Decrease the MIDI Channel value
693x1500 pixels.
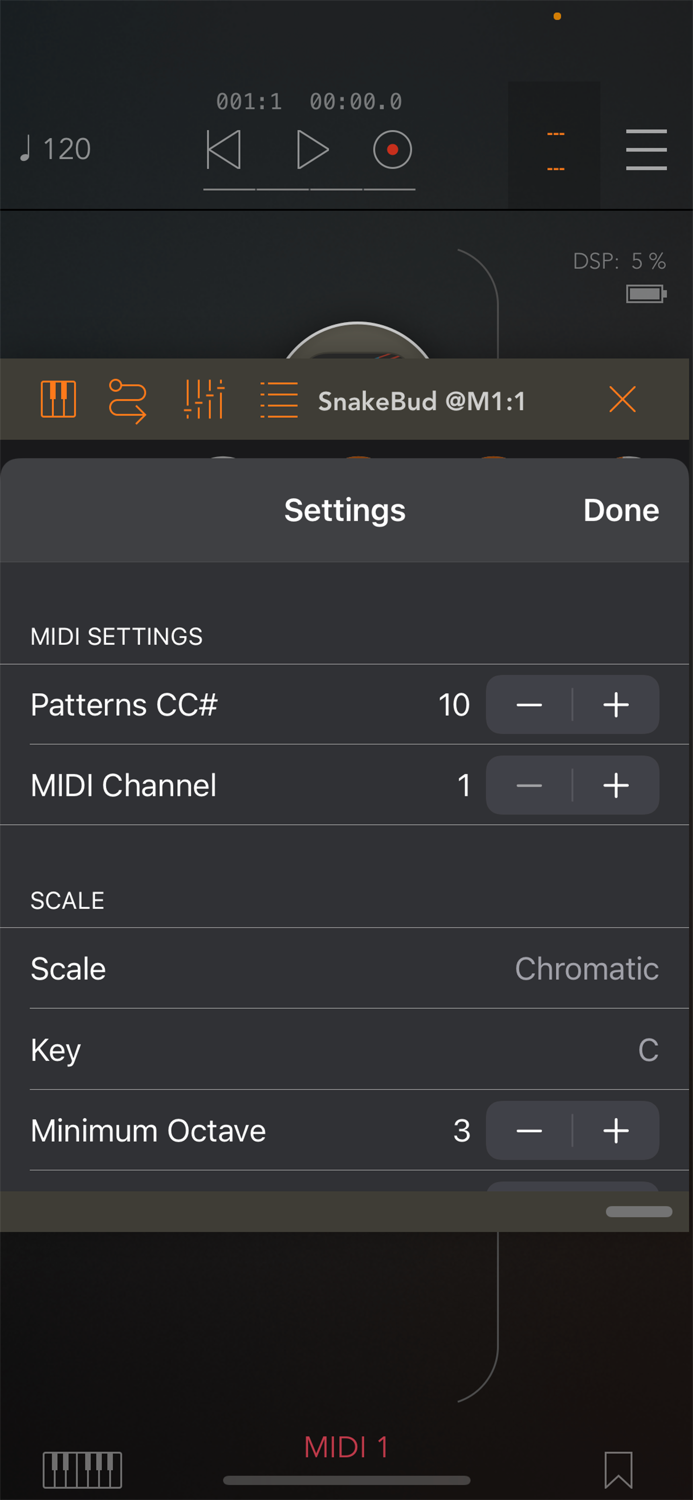tap(528, 785)
